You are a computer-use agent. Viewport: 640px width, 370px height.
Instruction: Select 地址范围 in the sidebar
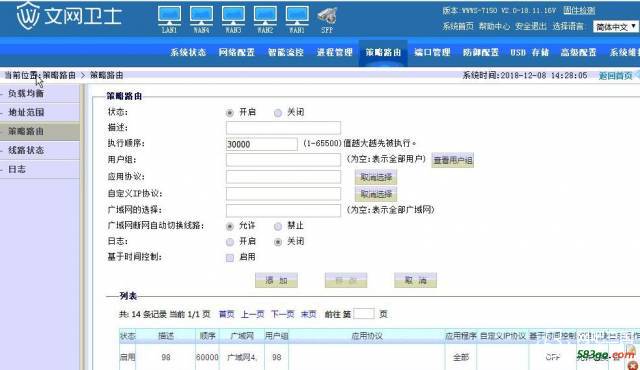pos(40,112)
